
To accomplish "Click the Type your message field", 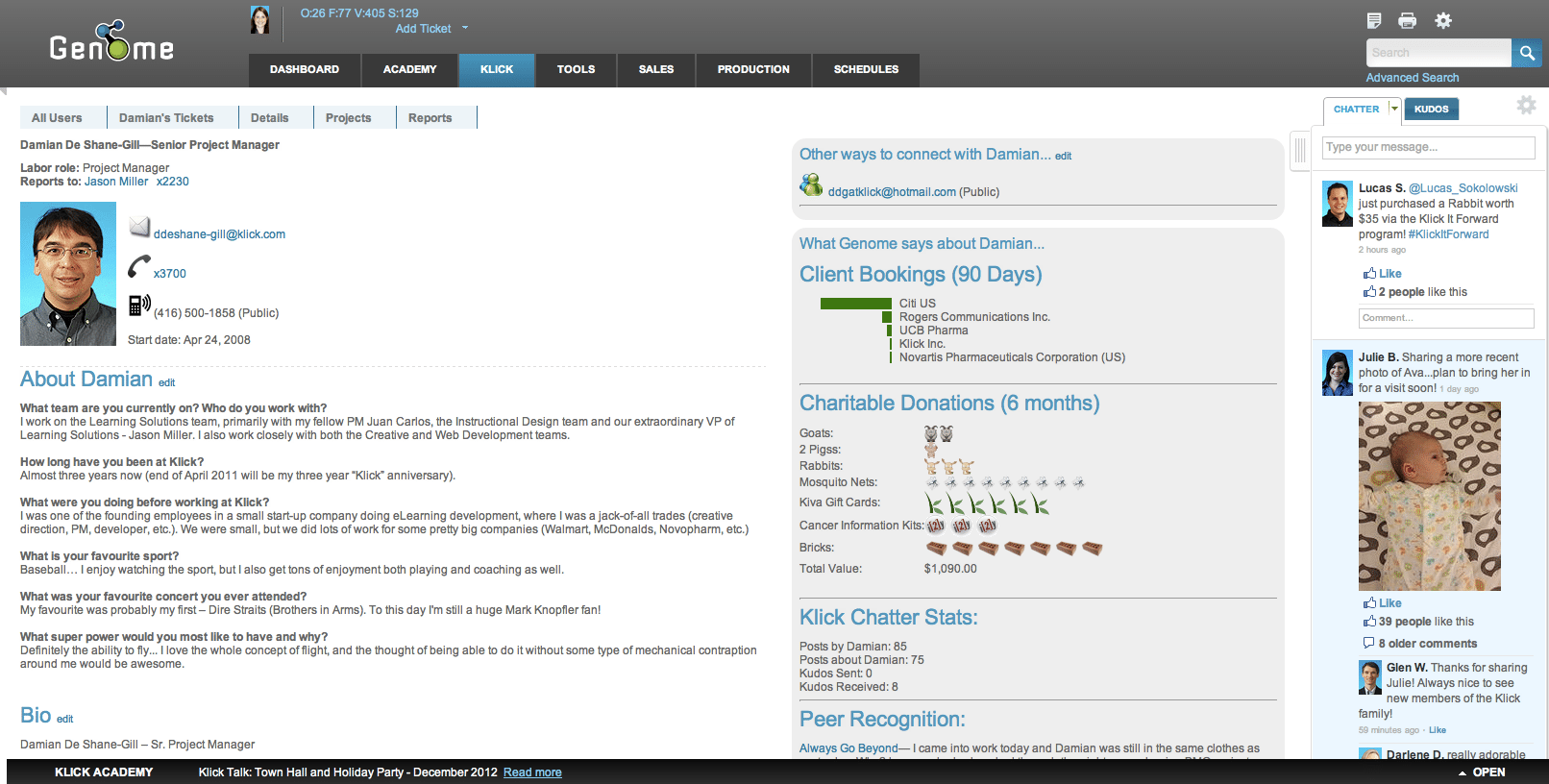I will [x=1429, y=147].
